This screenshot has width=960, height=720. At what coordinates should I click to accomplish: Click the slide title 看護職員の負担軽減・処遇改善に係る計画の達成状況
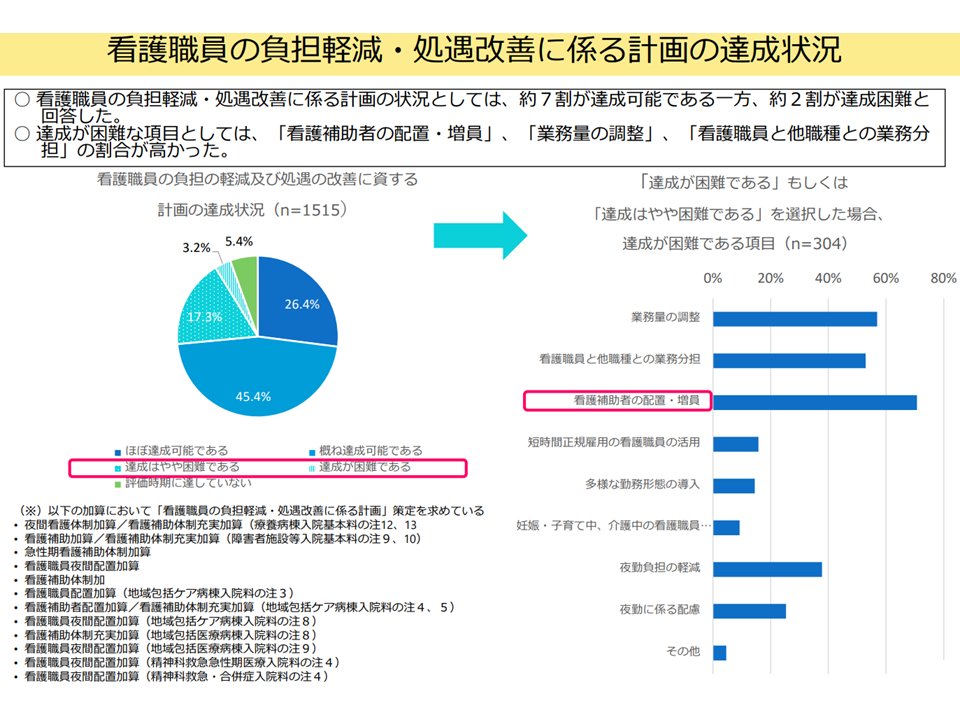[x=474, y=51]
